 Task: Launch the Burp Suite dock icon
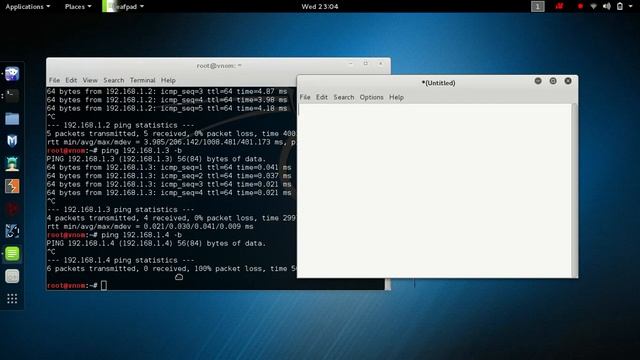tap(12, 186)
